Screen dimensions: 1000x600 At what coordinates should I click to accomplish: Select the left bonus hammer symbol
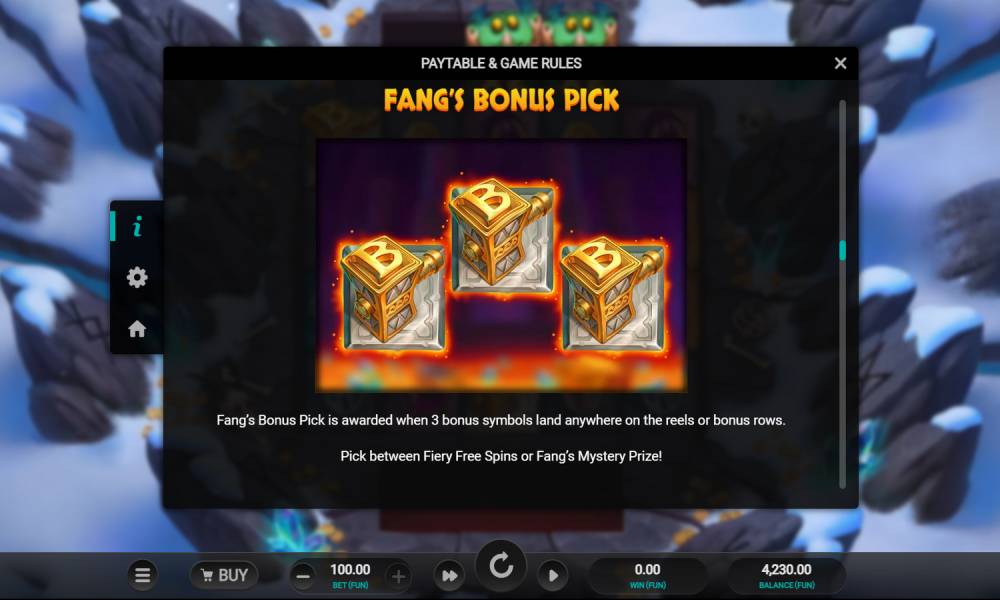[392, 295]
